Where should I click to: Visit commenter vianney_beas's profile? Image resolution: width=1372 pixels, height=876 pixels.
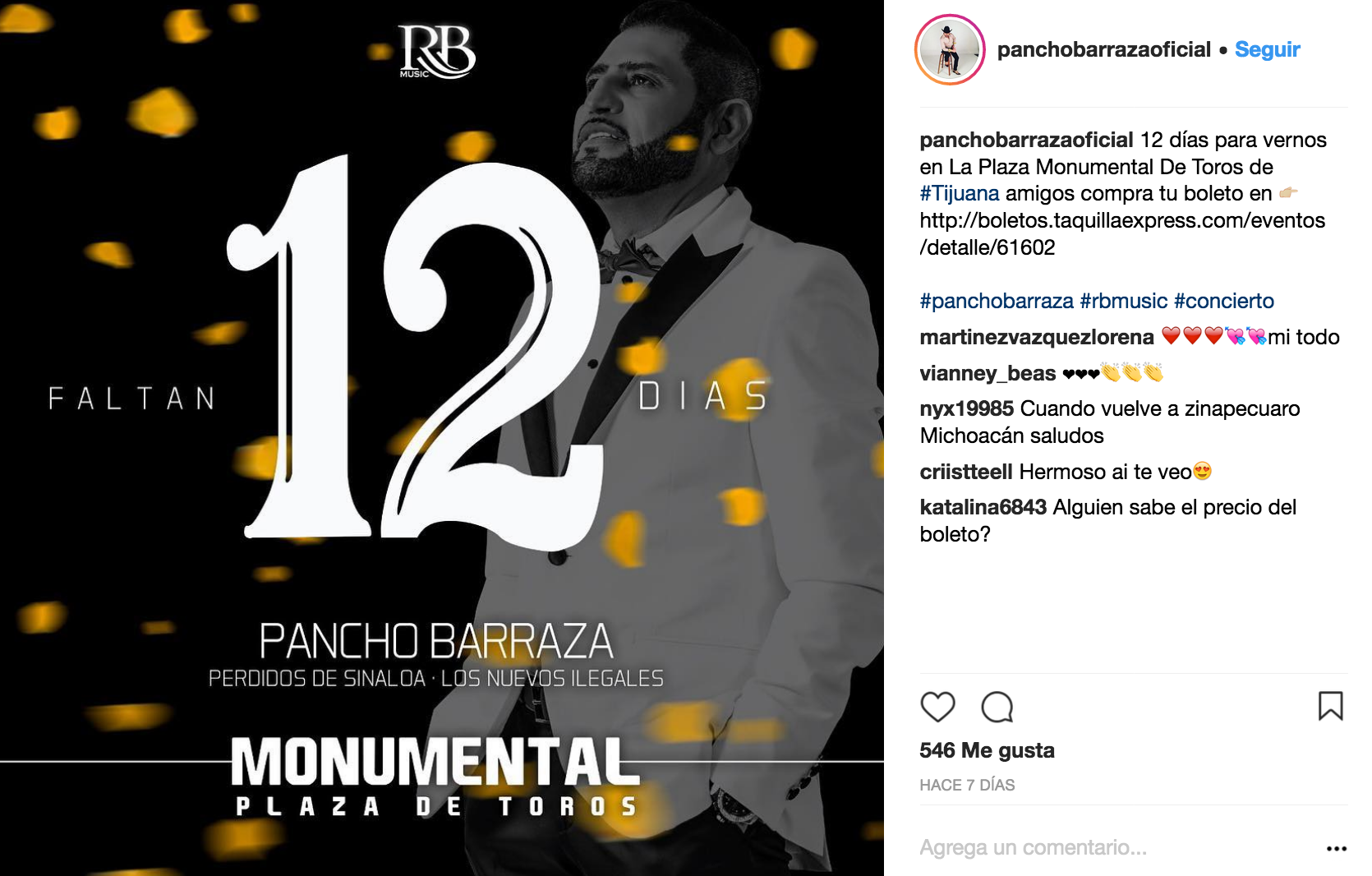click(988, 373)
